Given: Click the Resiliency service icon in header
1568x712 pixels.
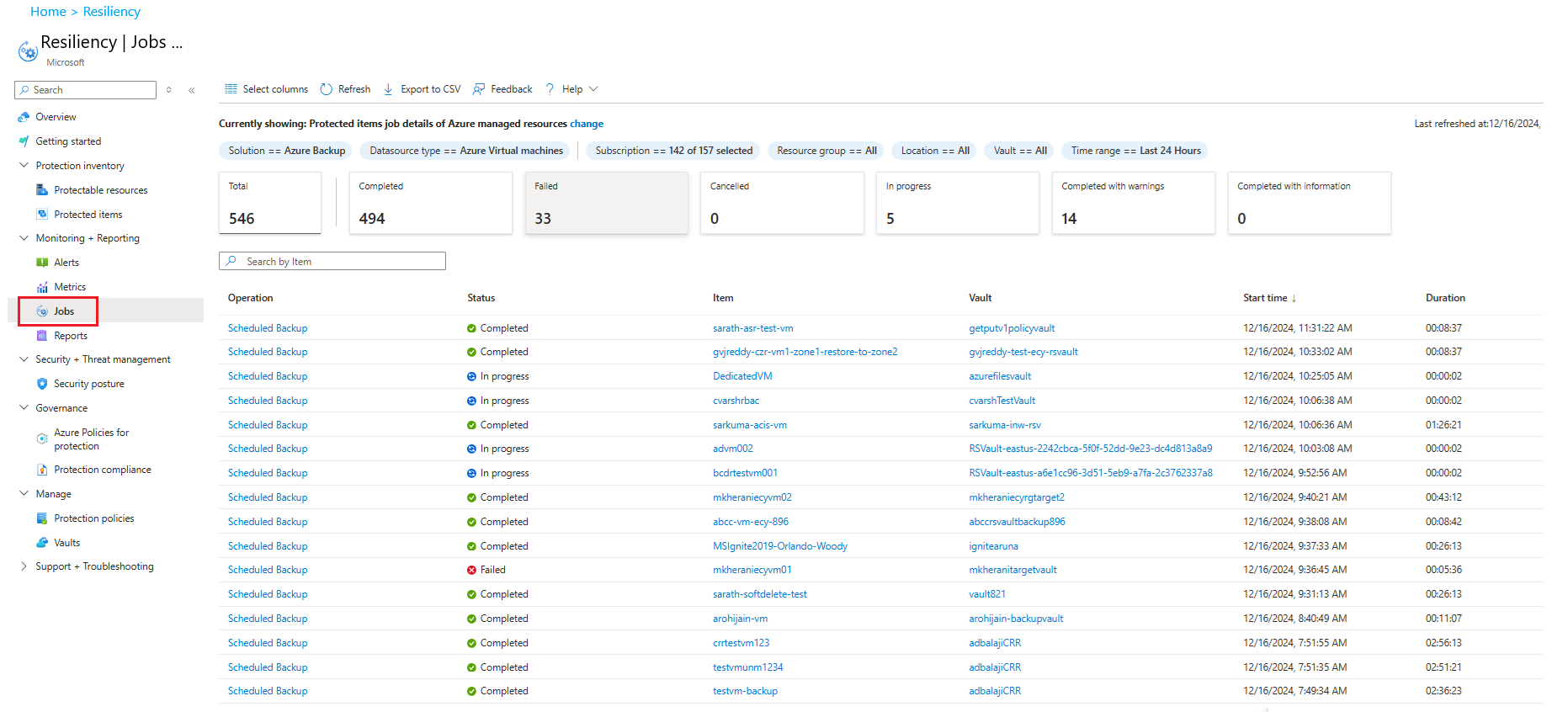Looking at the screenshot, I should [28, 51].
